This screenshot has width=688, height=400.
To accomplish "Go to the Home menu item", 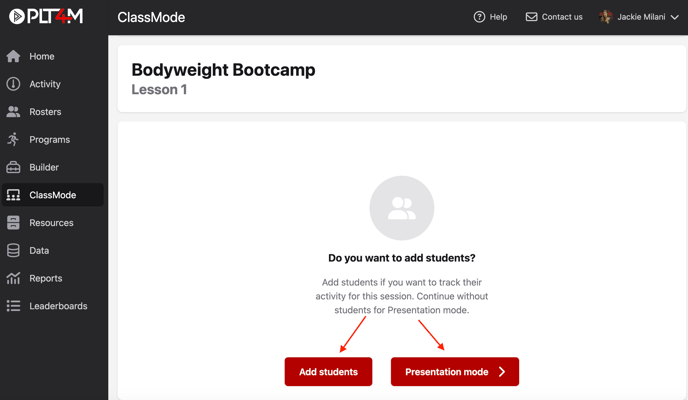I will click(x=42, y=57).
